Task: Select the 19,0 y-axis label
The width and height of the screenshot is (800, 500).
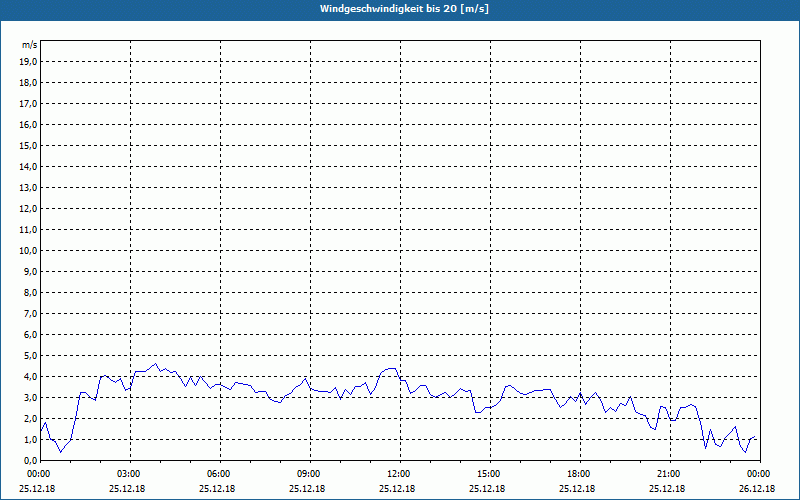Action: click(x=29, y=62)
